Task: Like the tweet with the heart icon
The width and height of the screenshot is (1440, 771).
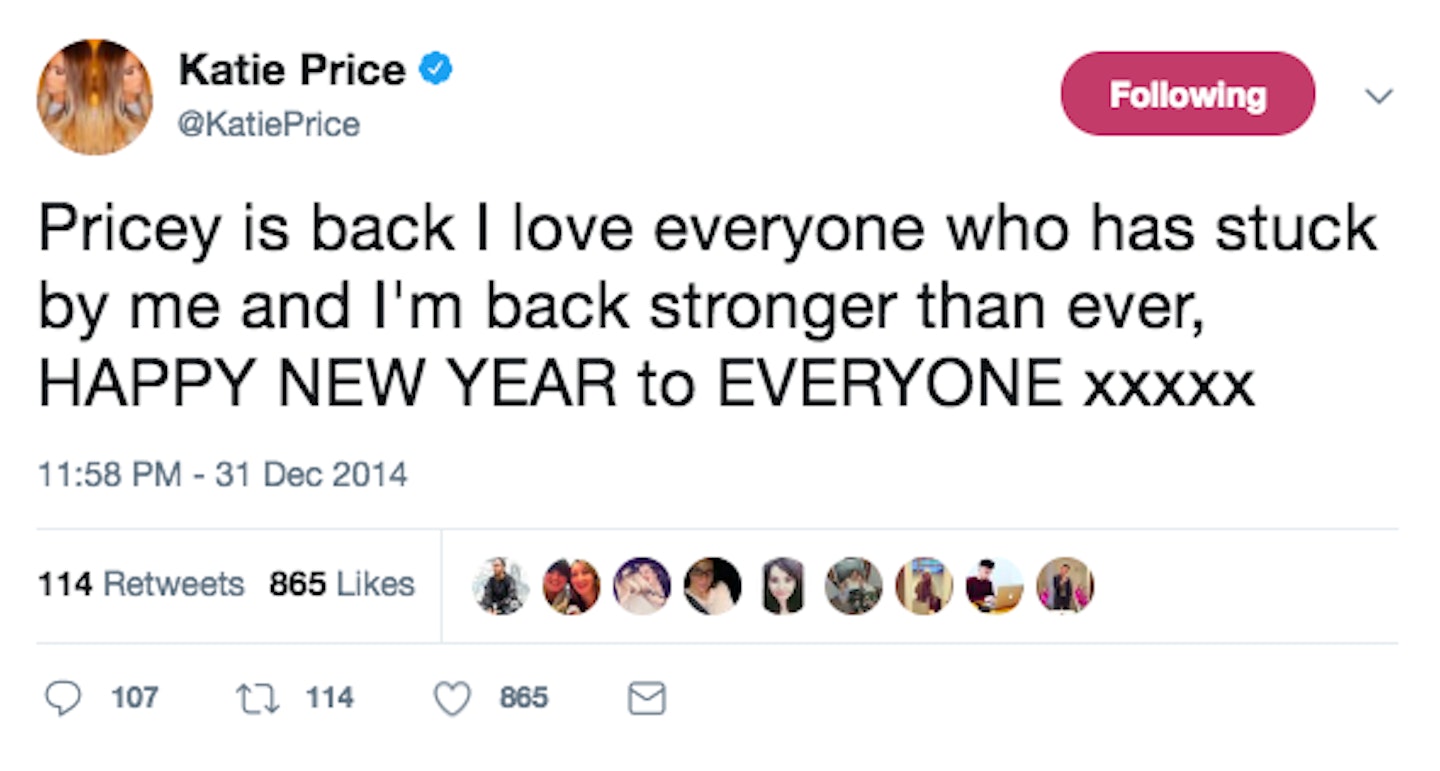Action: click(x=453, y=698)
